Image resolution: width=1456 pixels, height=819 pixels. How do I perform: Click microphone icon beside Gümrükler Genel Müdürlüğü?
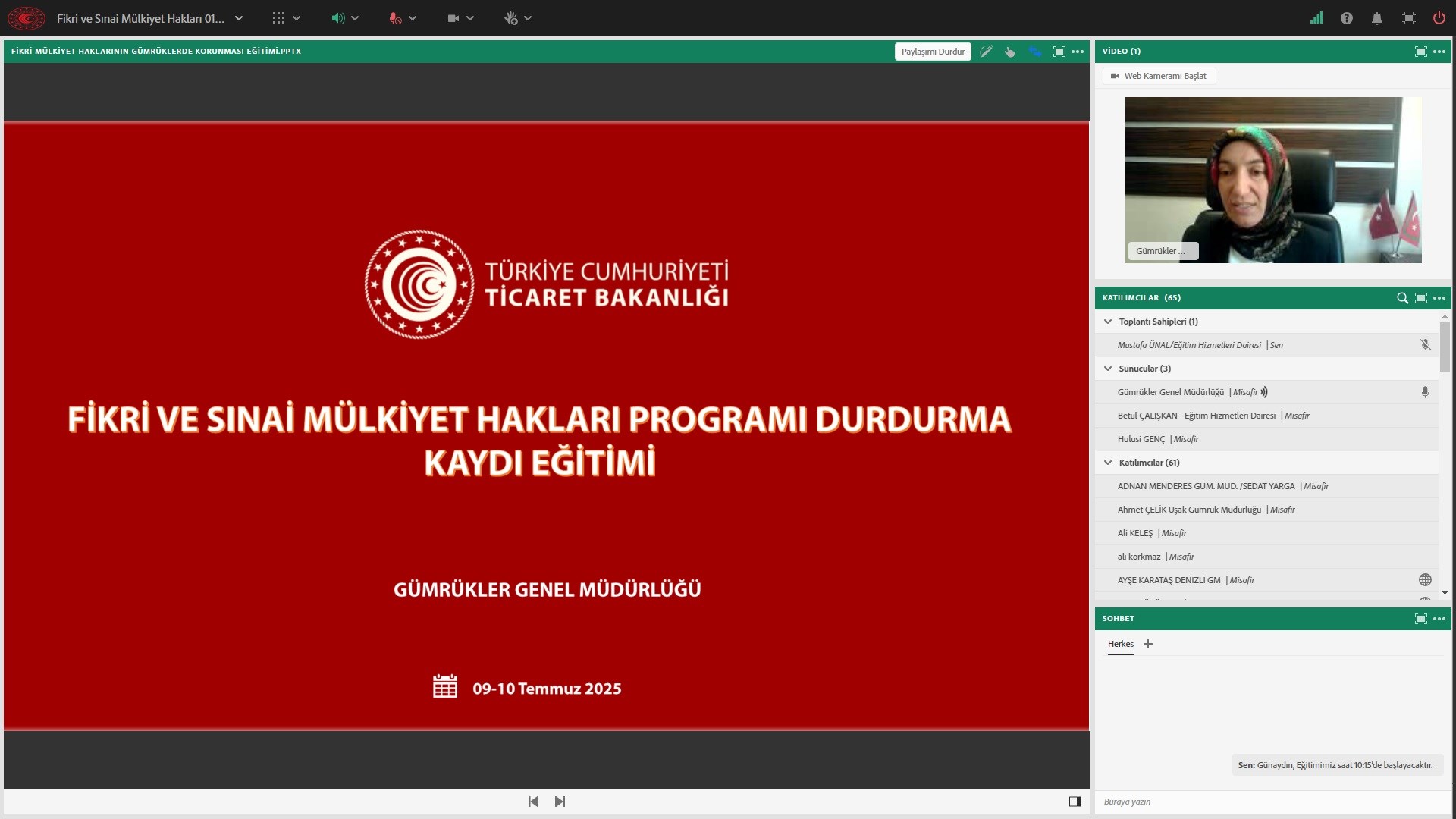(x=1426, y=392)
